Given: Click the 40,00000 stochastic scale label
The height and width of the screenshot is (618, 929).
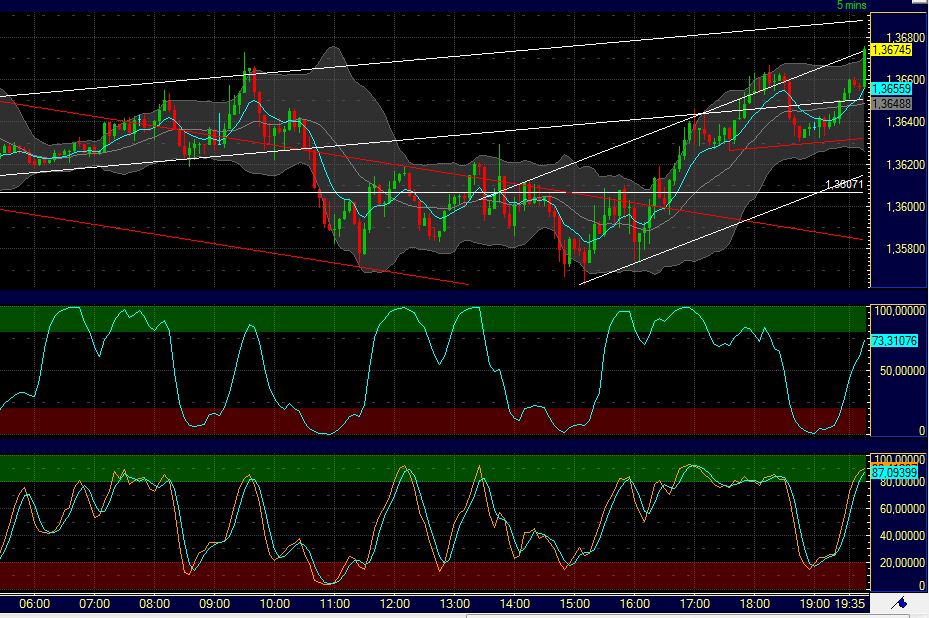Looking at the screenshot, I should [x=902, y=536].
